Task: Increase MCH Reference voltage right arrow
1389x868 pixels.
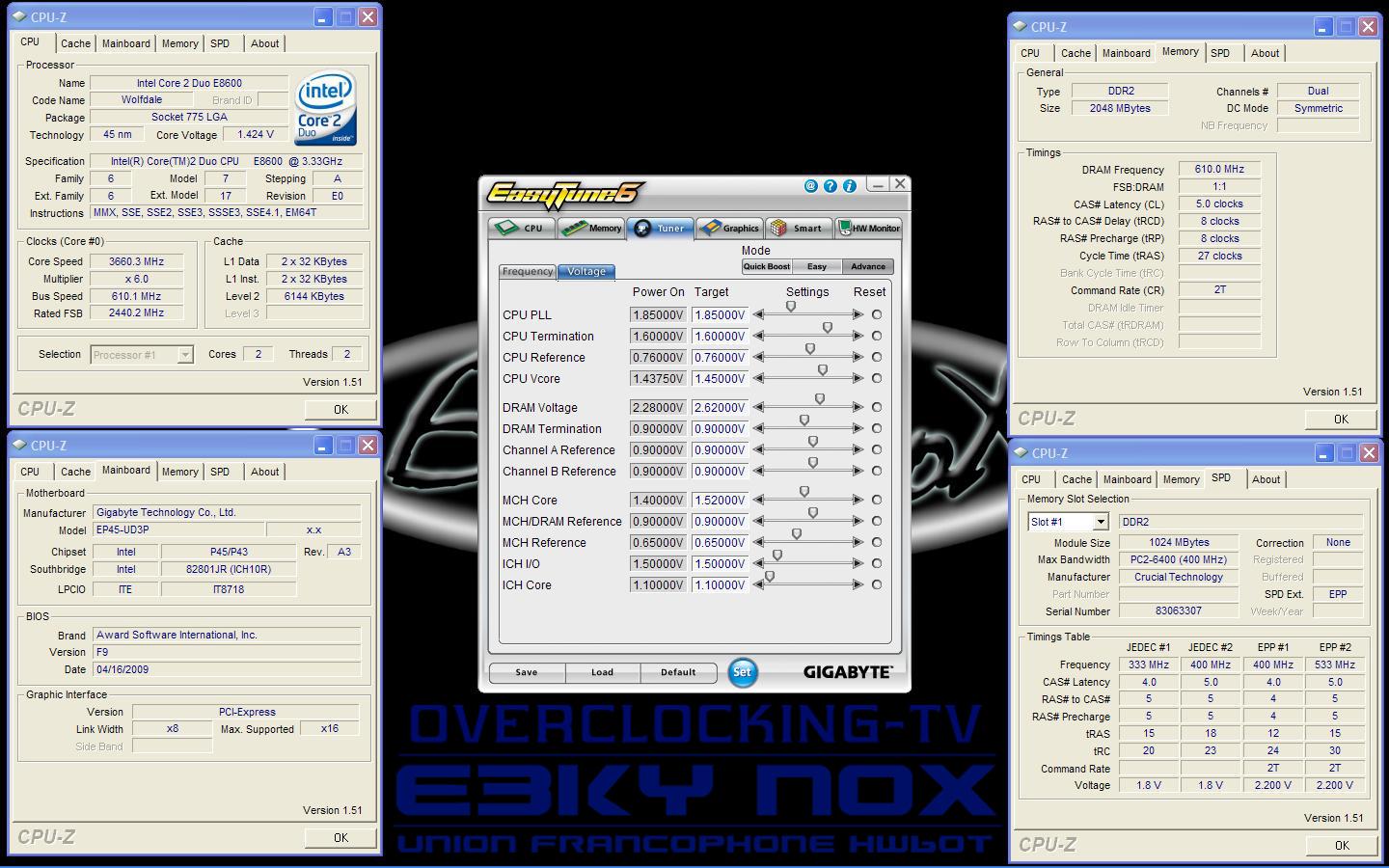Action: tap(858, 542)
